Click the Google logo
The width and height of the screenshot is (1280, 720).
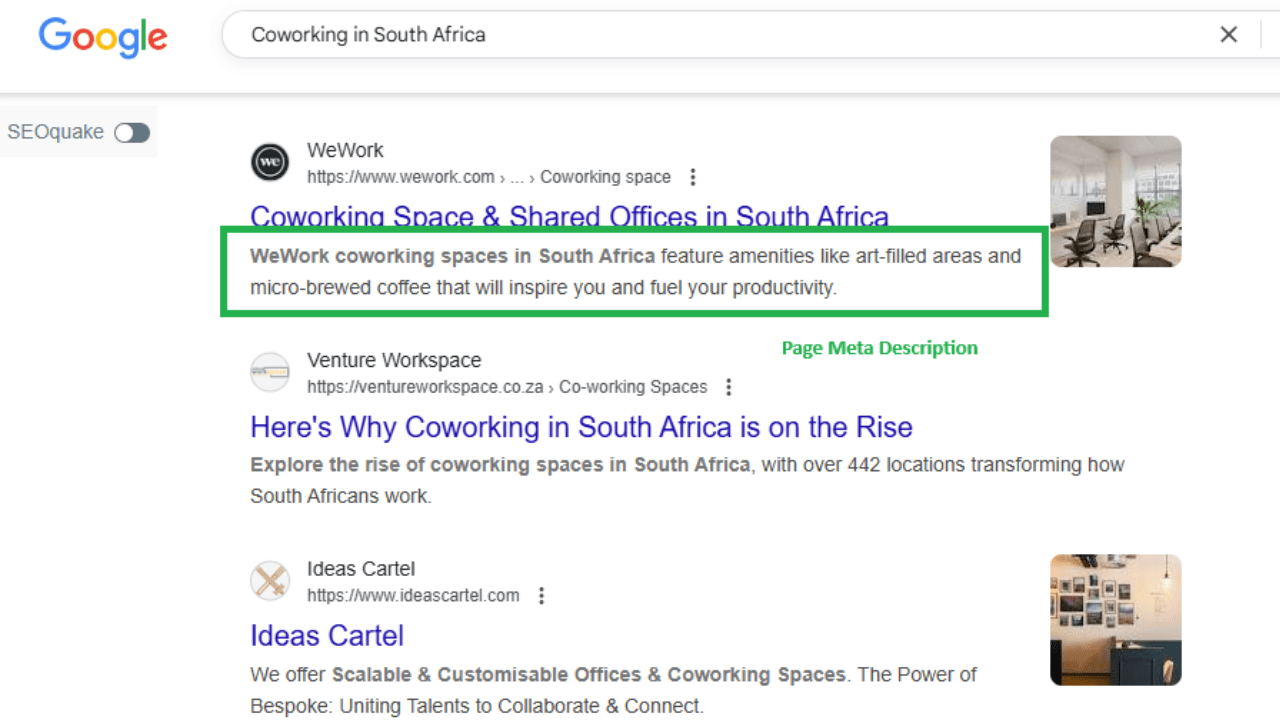tap(103, 37)
